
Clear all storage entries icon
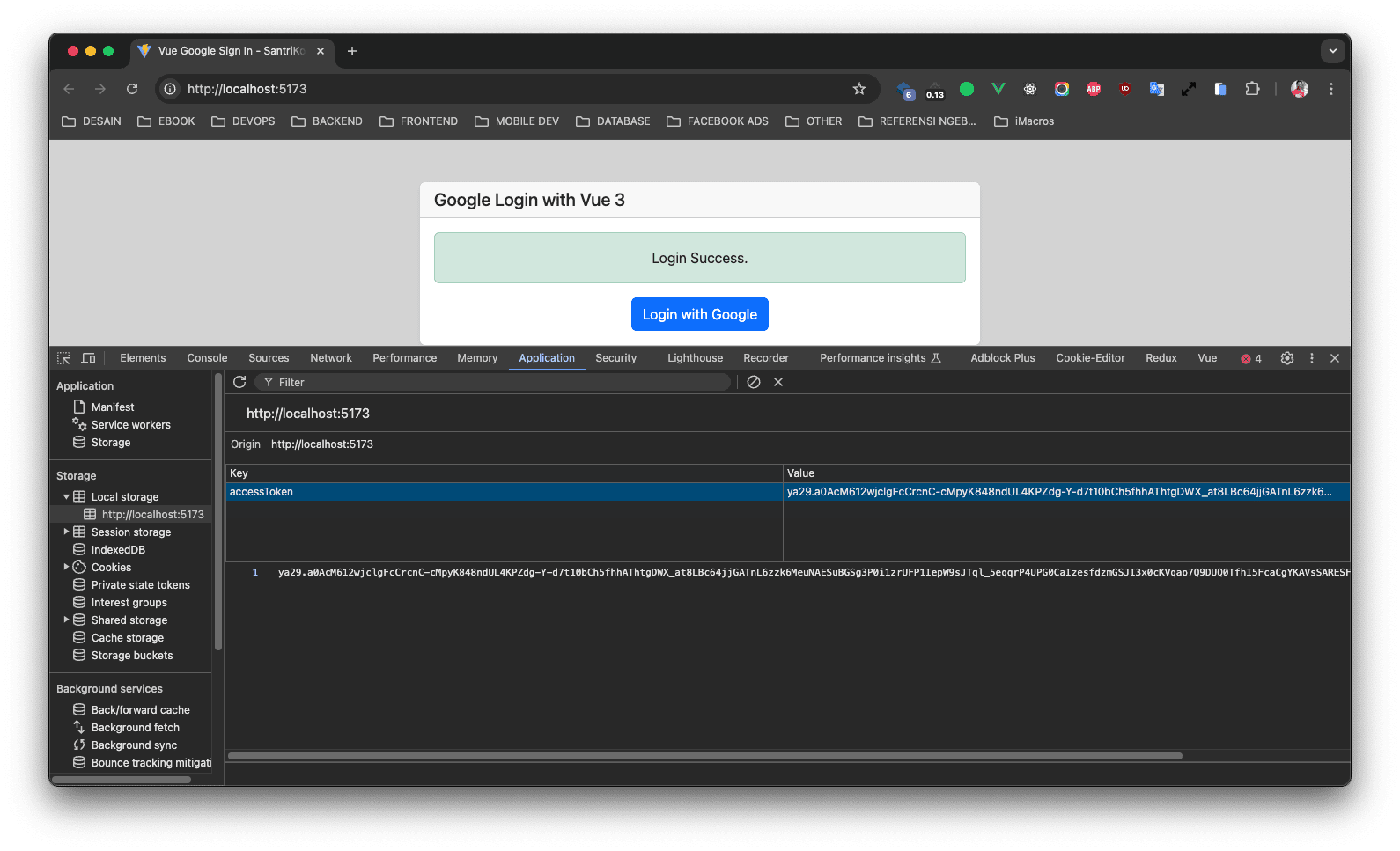click(754, 382)
